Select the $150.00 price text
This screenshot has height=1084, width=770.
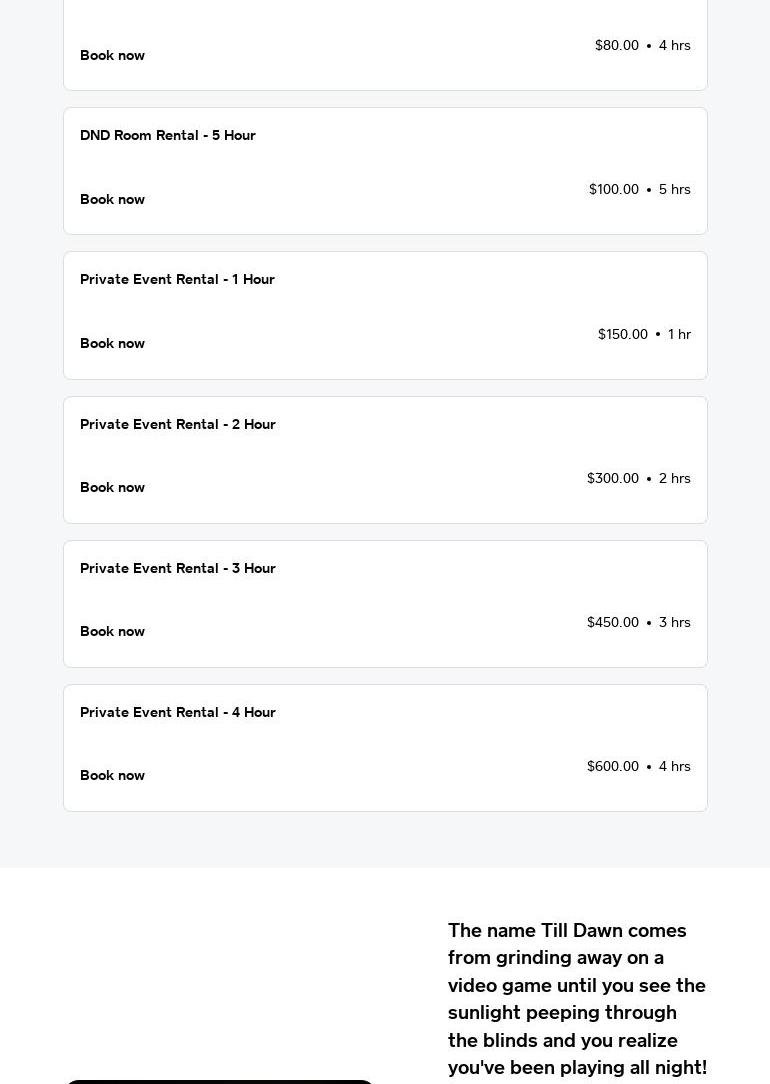[622, 334]
